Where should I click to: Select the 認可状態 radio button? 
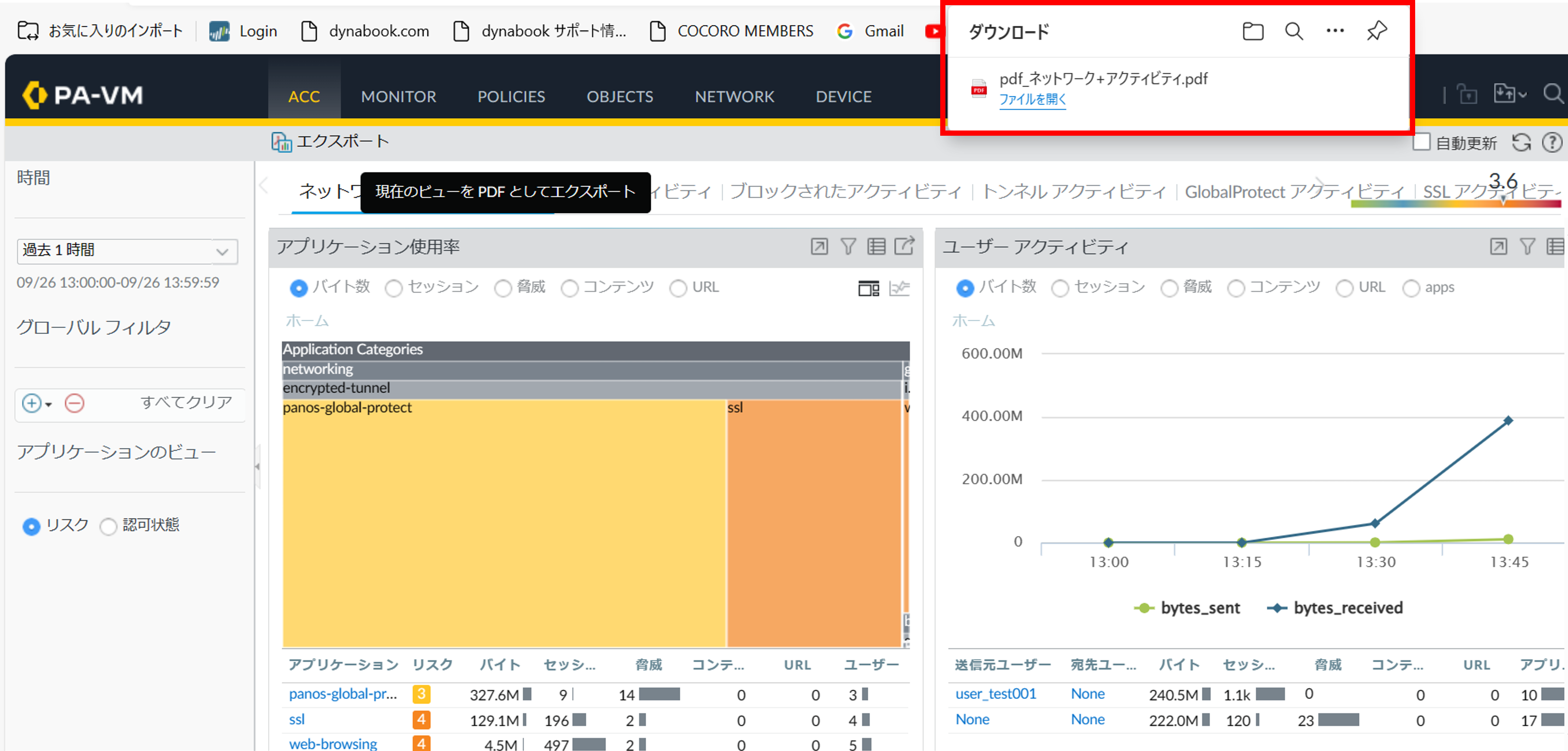[108, 526]
